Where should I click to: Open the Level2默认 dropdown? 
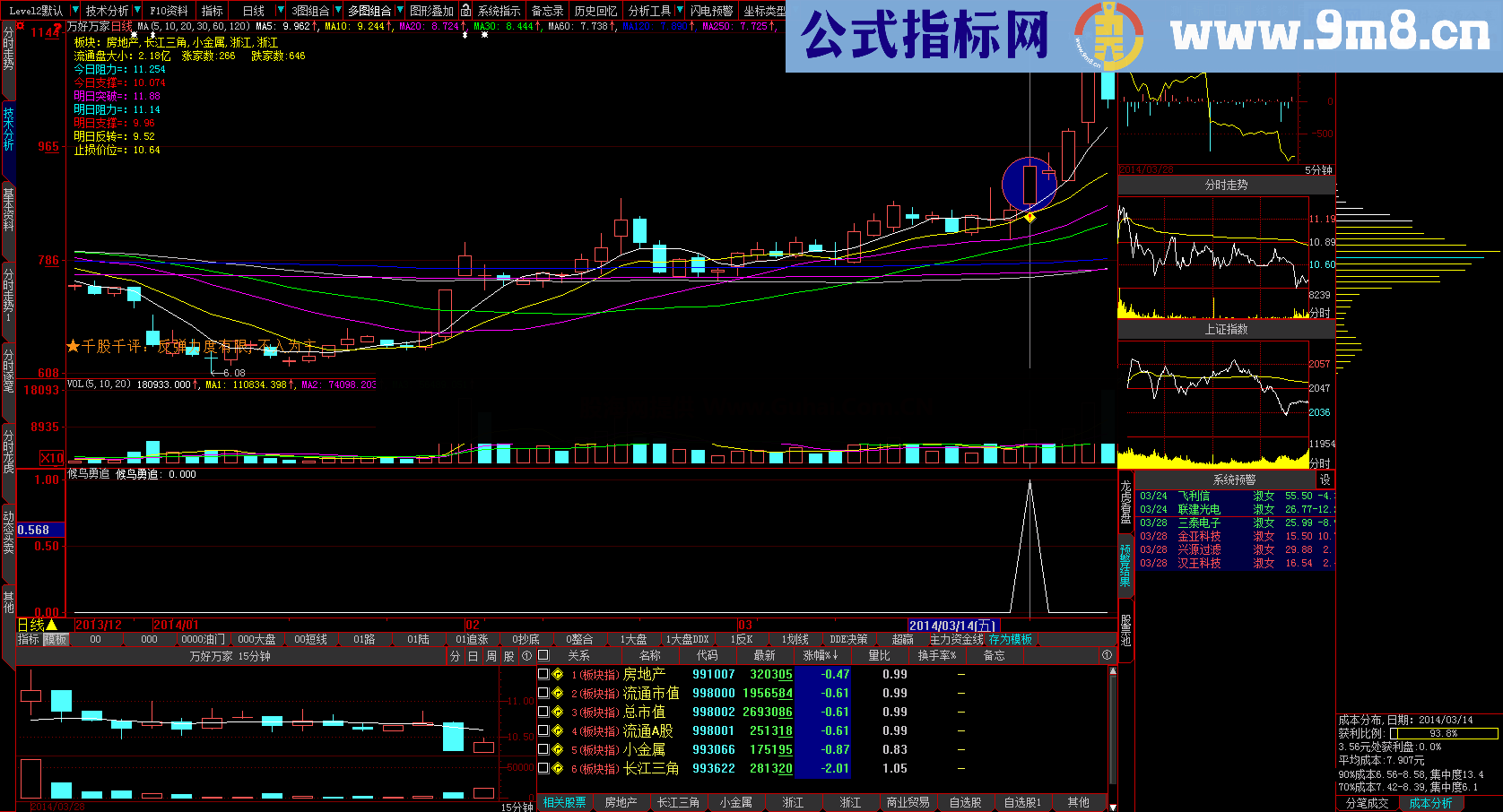pos(77,11)
